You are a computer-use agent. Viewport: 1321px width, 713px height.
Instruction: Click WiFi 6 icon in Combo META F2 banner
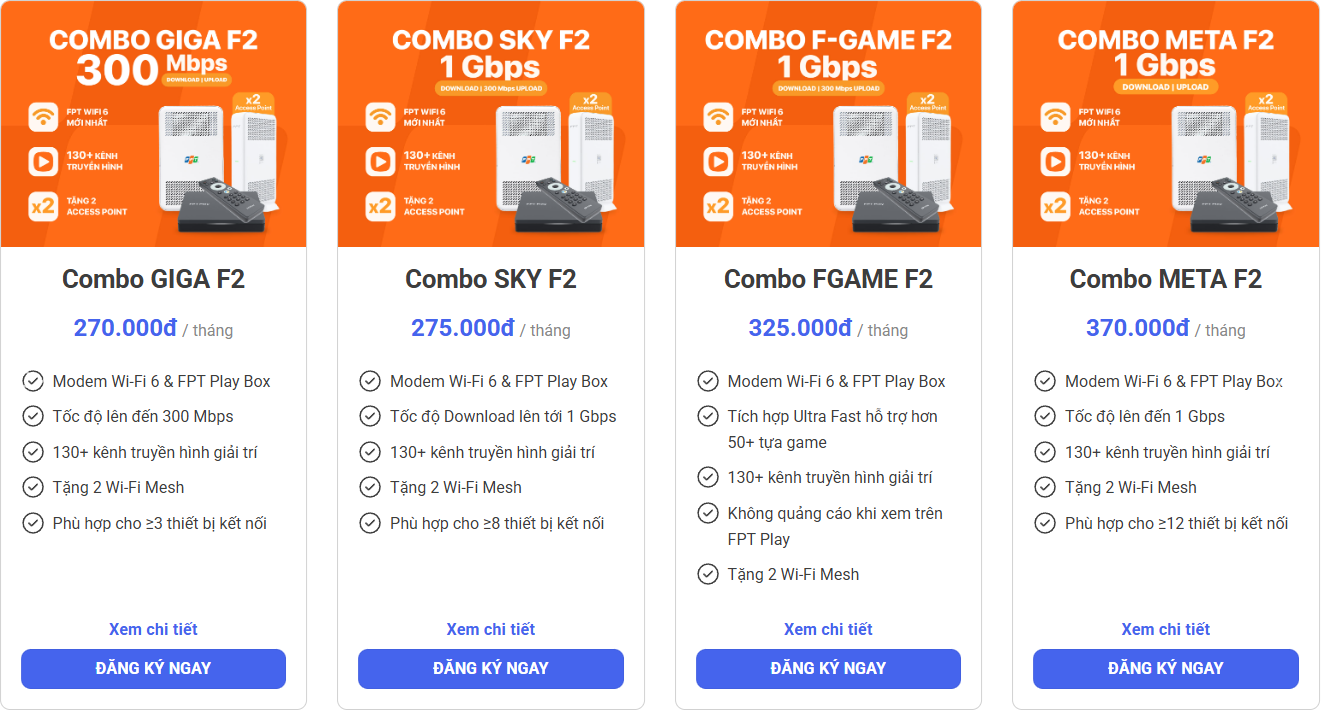point(1055,117)
